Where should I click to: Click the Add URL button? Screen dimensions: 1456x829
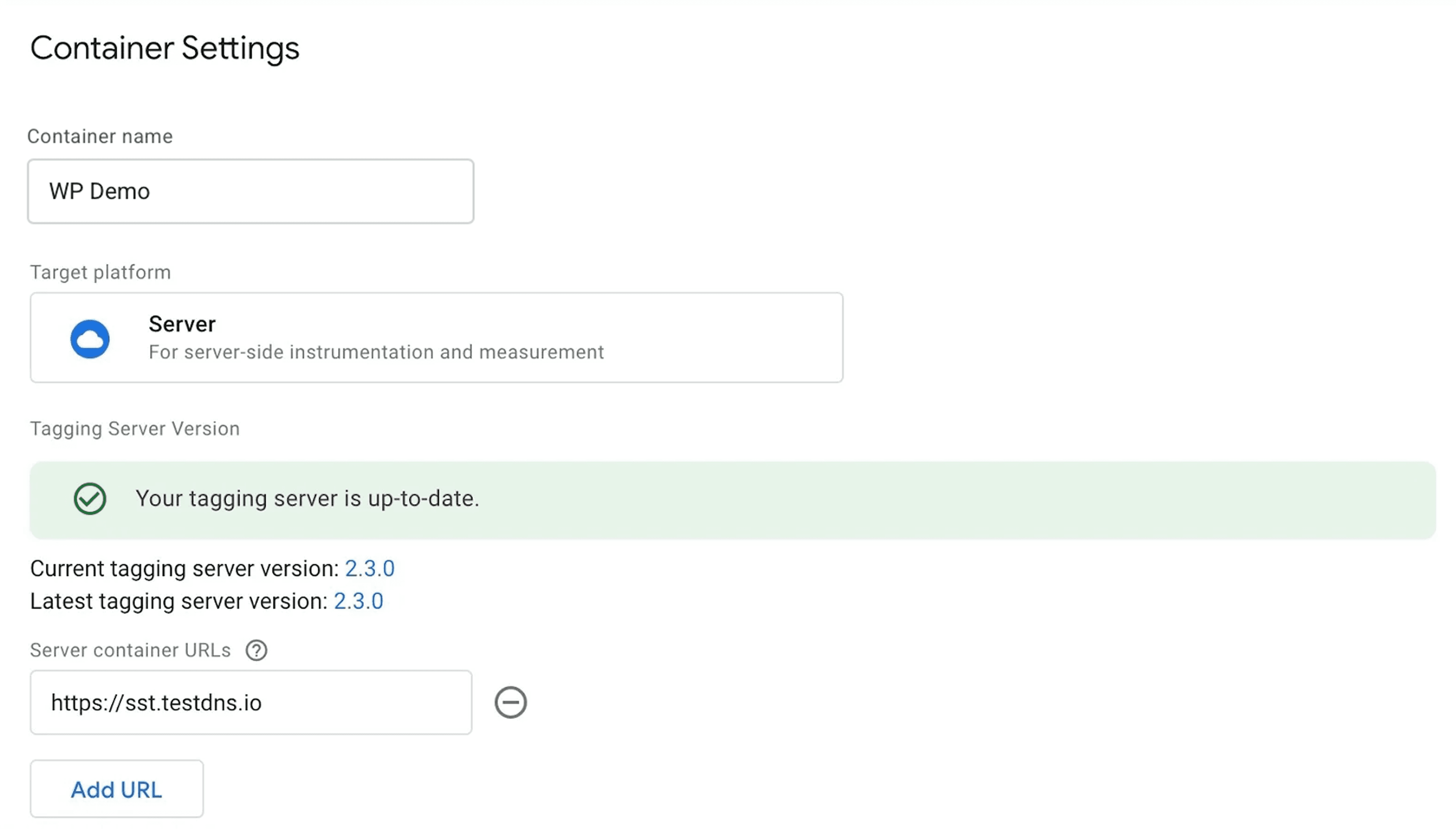tap(116, 789)
